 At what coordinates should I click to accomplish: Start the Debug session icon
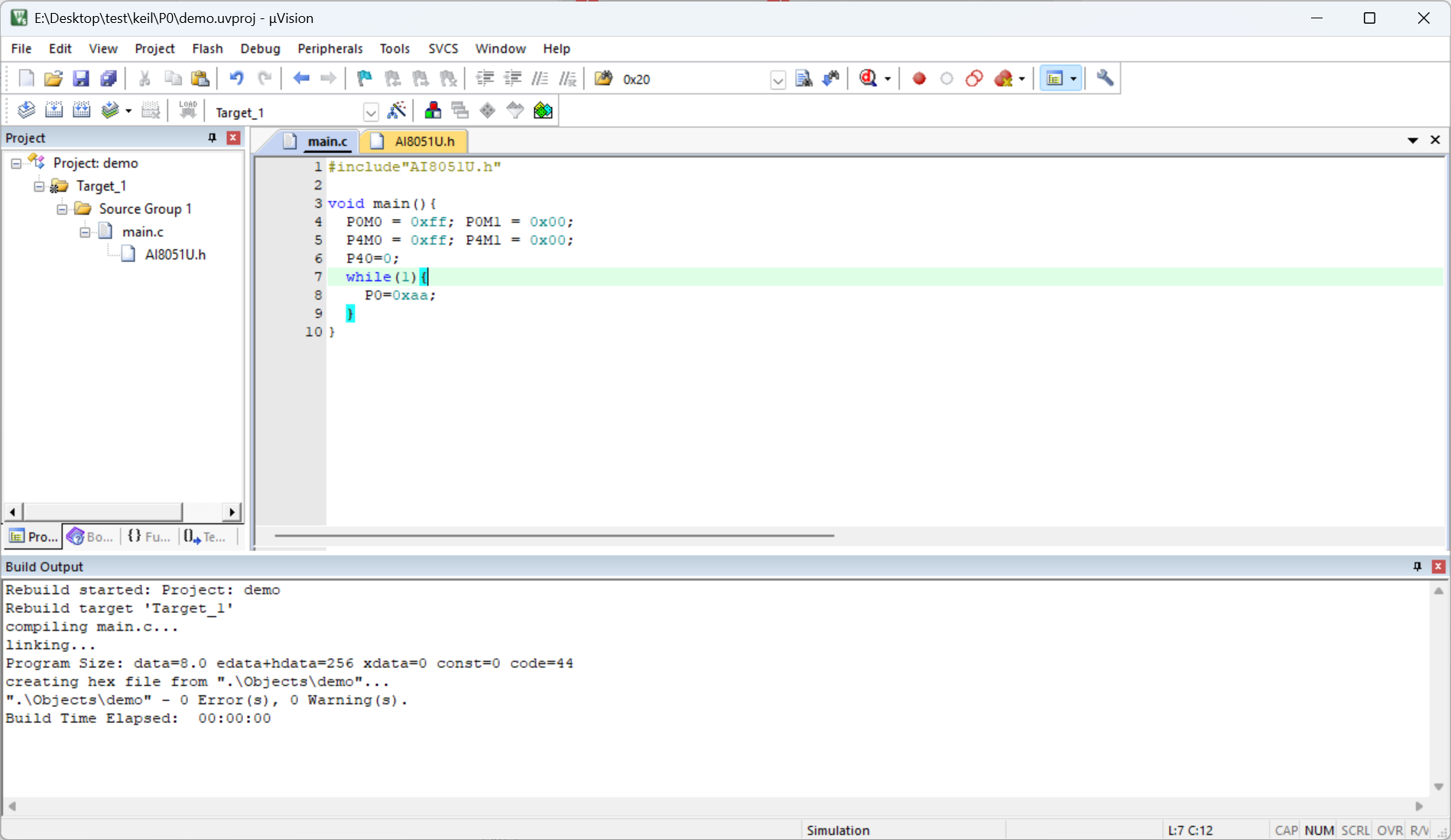click(x=868, y=79)
